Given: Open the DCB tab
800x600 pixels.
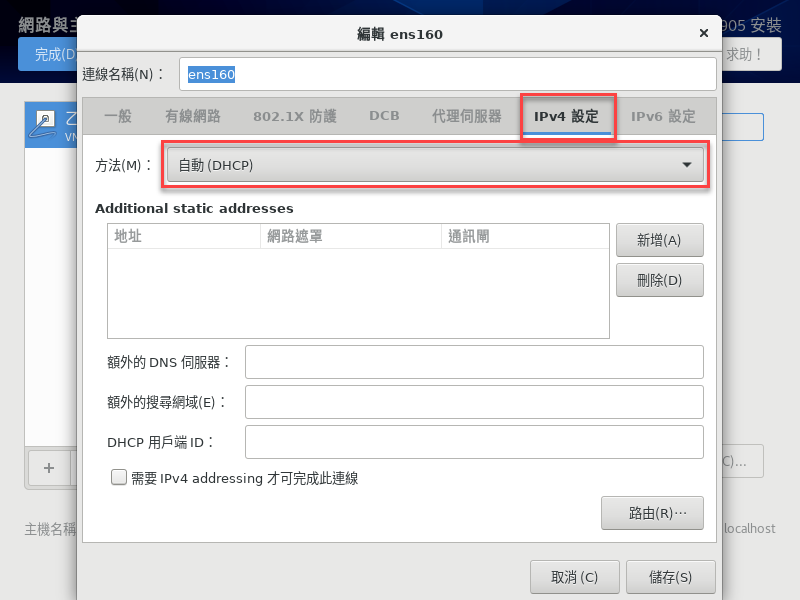Looking at the screenshot, I should tap(384, 116).
